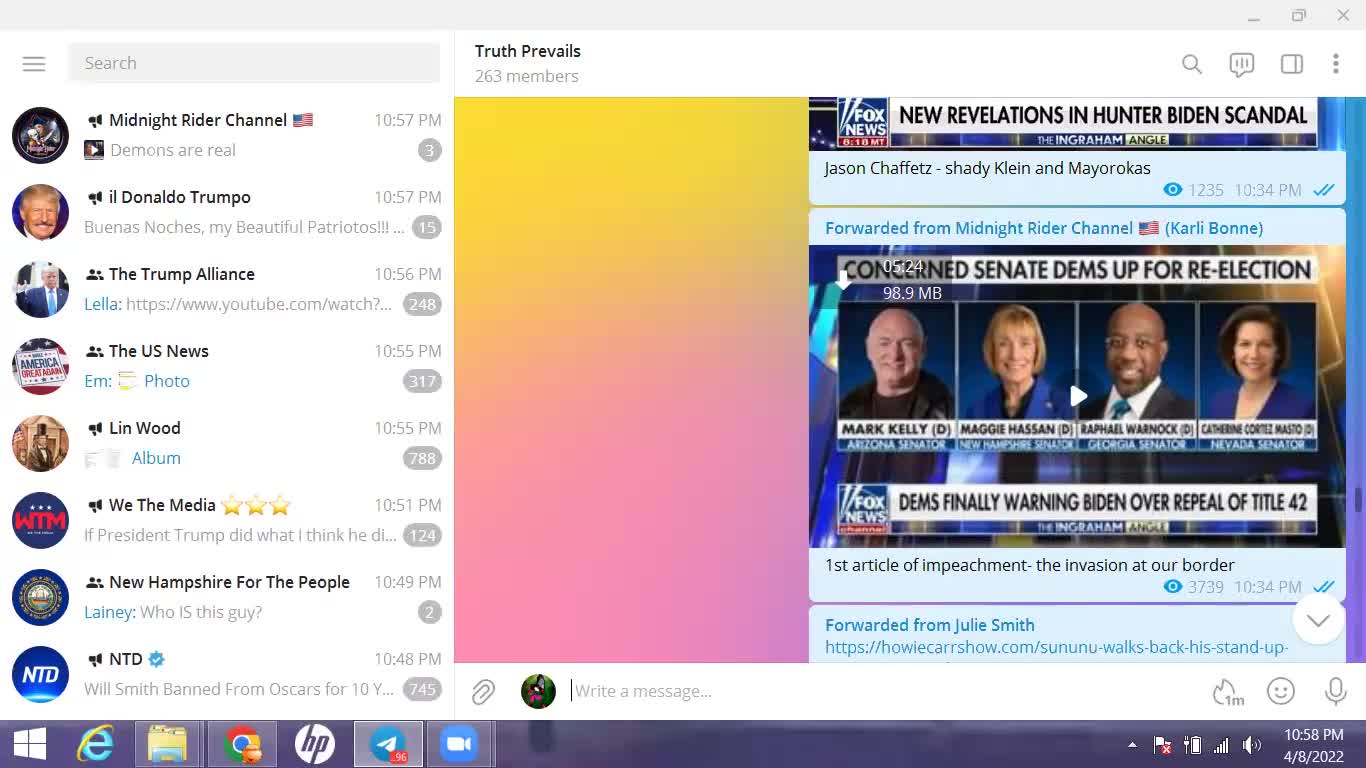1366x768 pixels.
Task: Open The US News group chat
Action: pyautogui.click(x=227, y=366)
